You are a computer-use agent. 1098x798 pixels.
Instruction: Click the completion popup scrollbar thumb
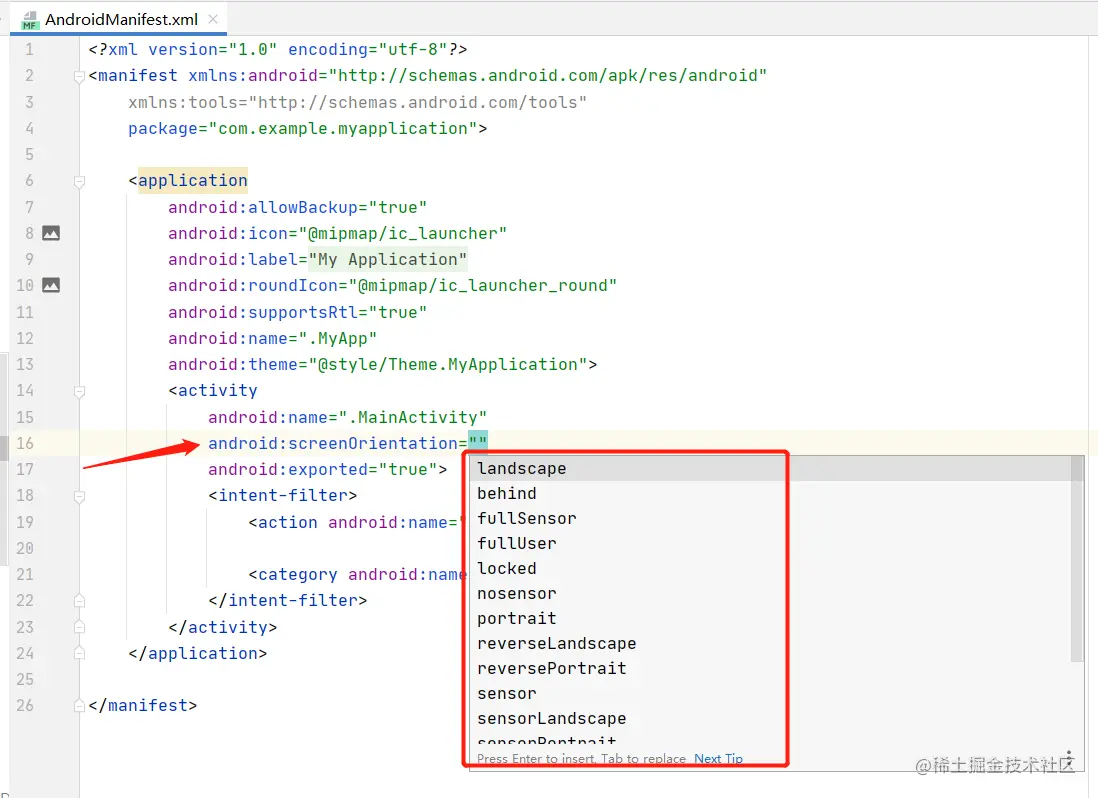(1077, 559)
